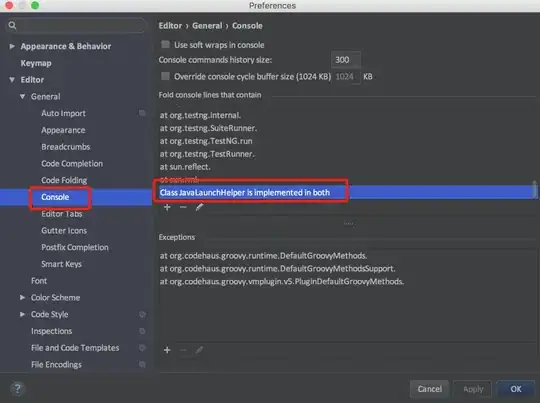Viewport: 540px width, 403px height.
Task: Select Auto Import settings page
Action: click(x=63, y=113)
